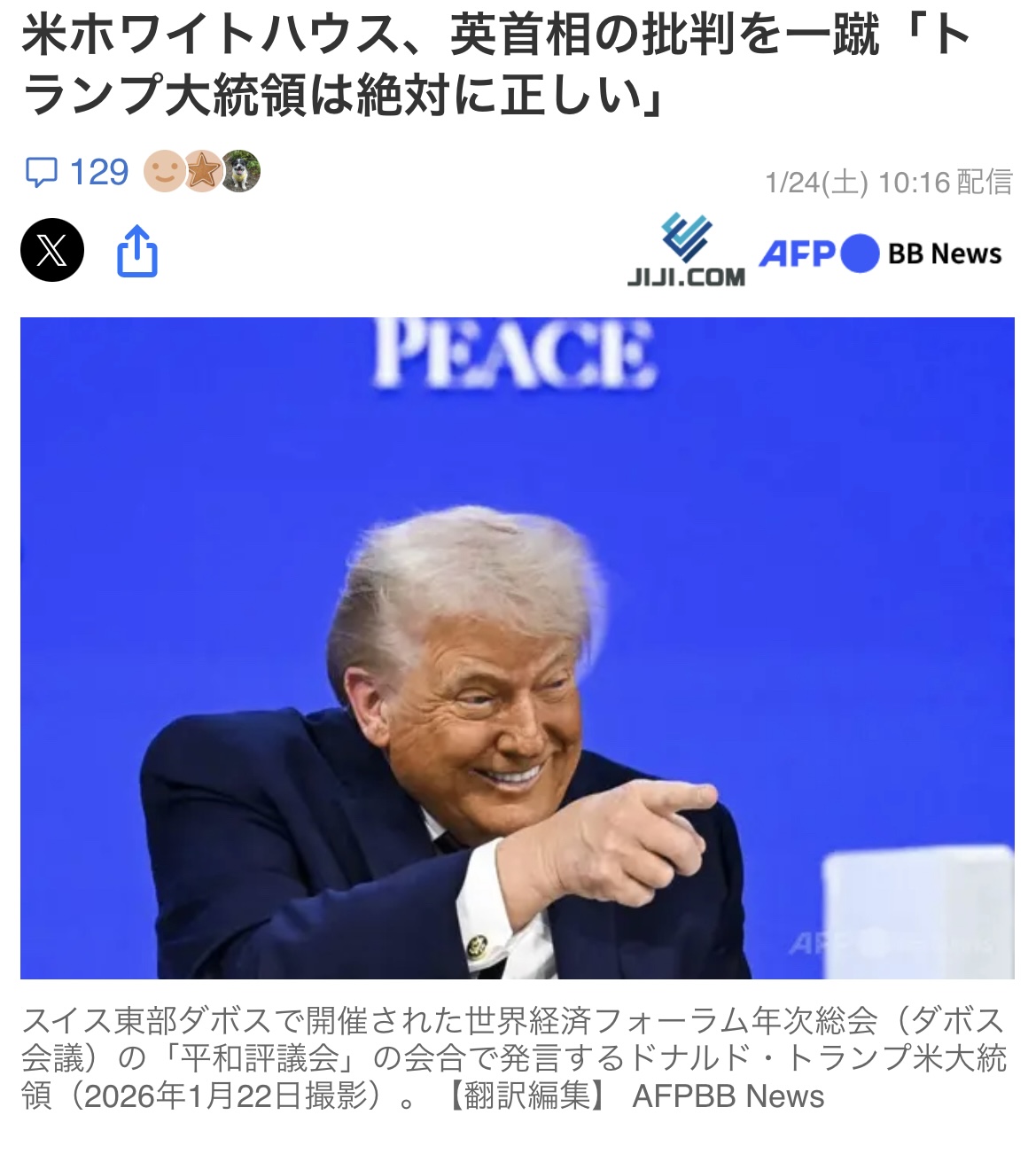Image resolution: width=1036 pixels, height=1154 pixels.
Task: Tap the PEACE text in the photo
Action: pos(513,353)
